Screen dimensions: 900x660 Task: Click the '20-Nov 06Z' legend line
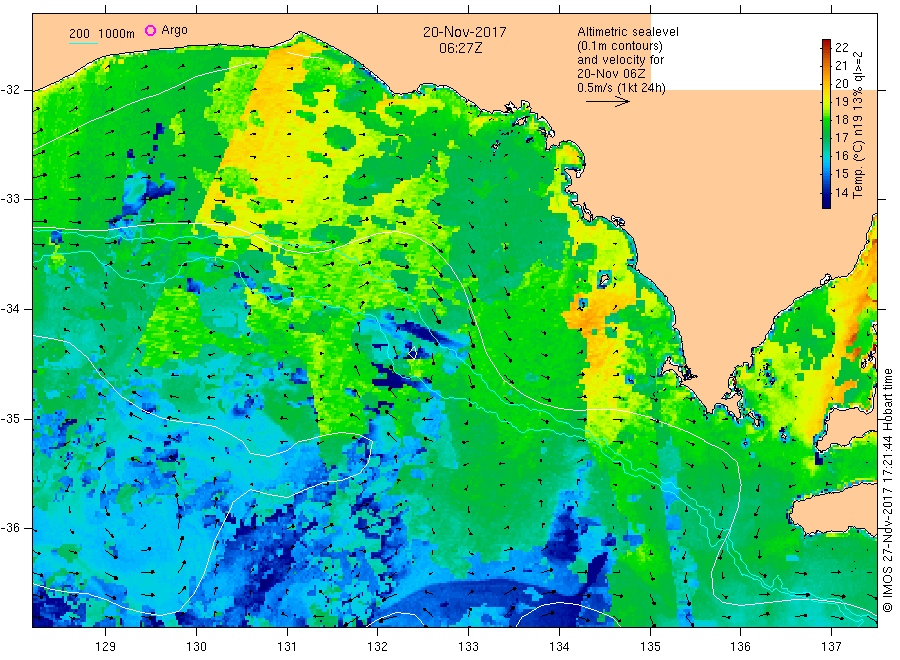611,74
